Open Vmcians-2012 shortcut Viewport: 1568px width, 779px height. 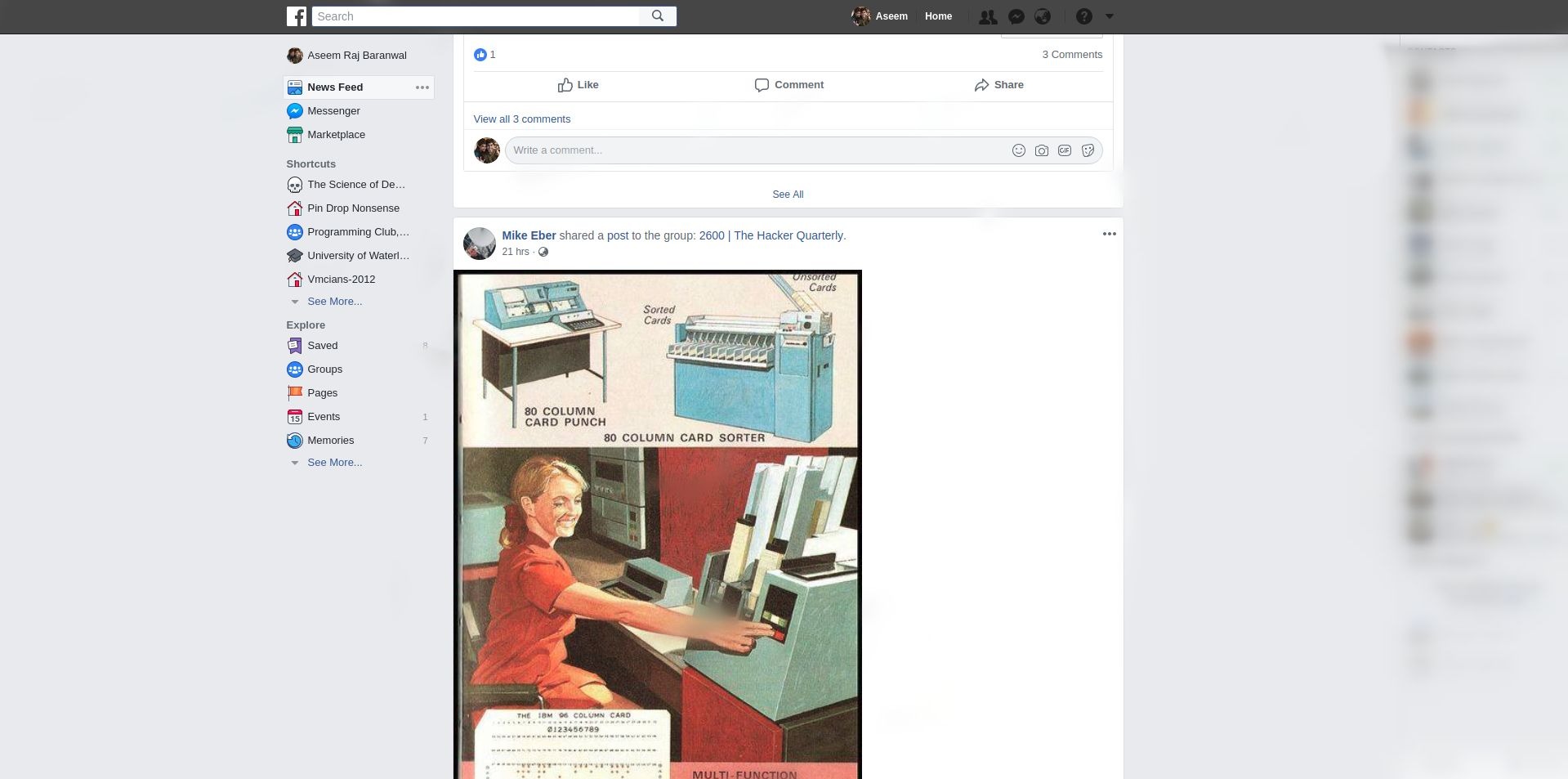tap(341, 280)
